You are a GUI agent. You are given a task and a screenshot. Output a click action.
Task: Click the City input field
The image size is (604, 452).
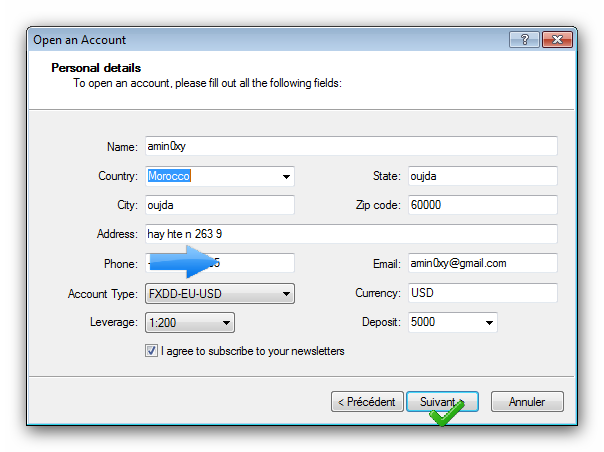(220, 205)
